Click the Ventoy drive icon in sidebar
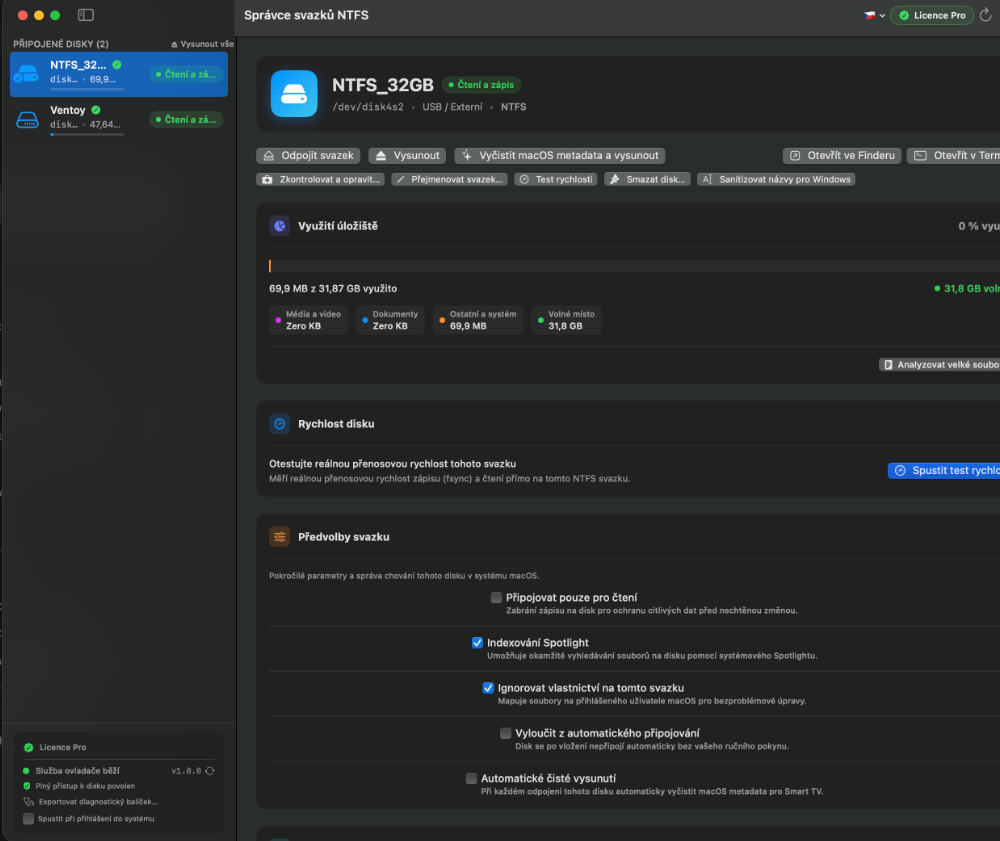The height and width of the screenshot is (841, 1000). [x=27, y=120]
